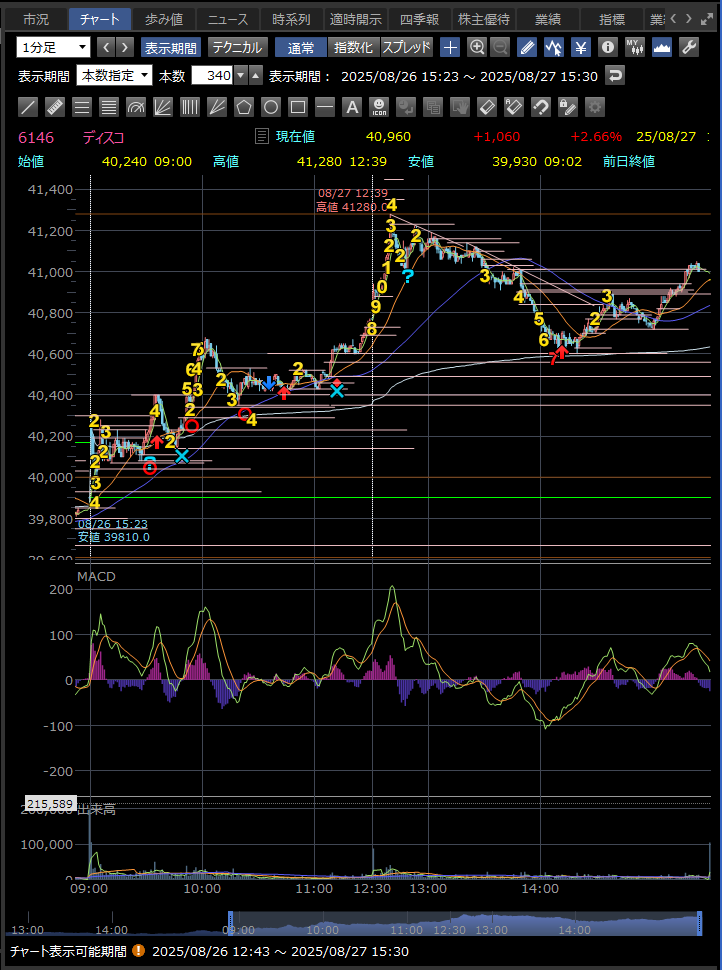Viewport: 722px width, 970px height.
Task: Decrease bar count with down arrow
Action: click(x=241, y=76)
